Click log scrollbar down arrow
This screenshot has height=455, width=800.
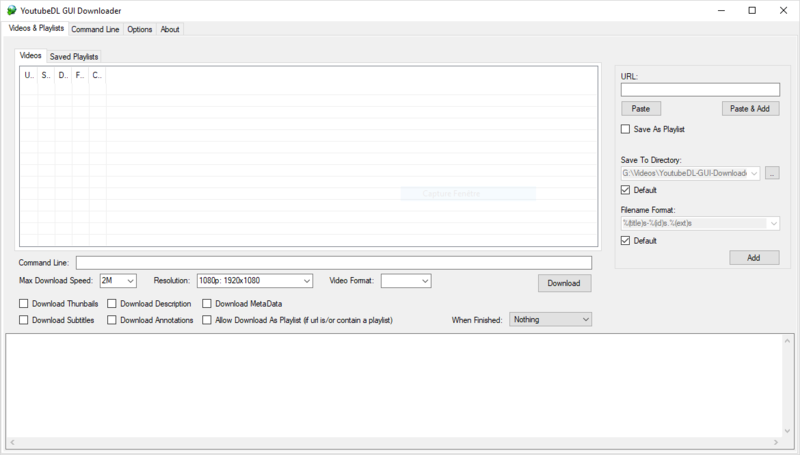coord(787,431)
